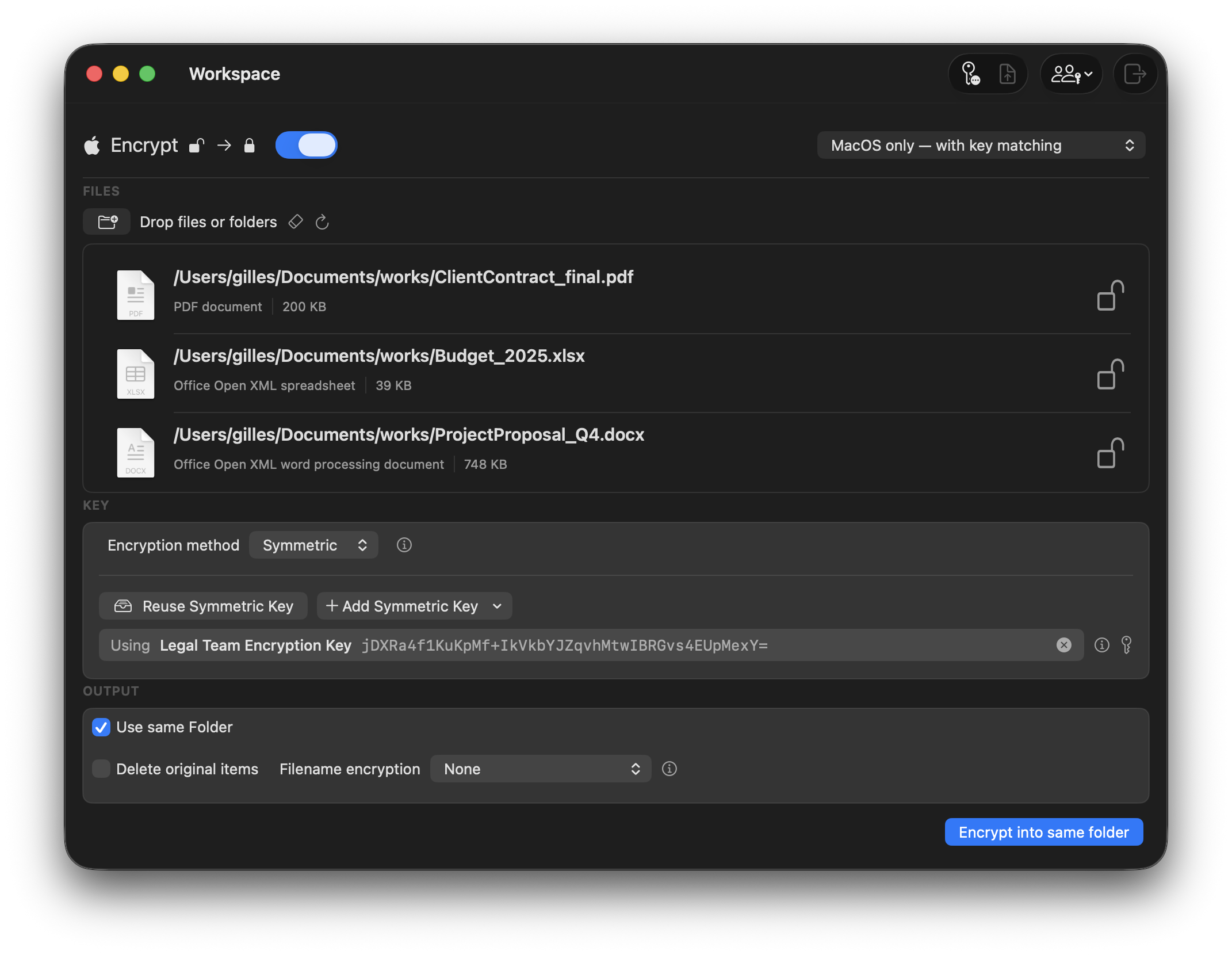The image size is (1232, 955).
Task: Click the 200 KB size text
Action: [304, 307]
